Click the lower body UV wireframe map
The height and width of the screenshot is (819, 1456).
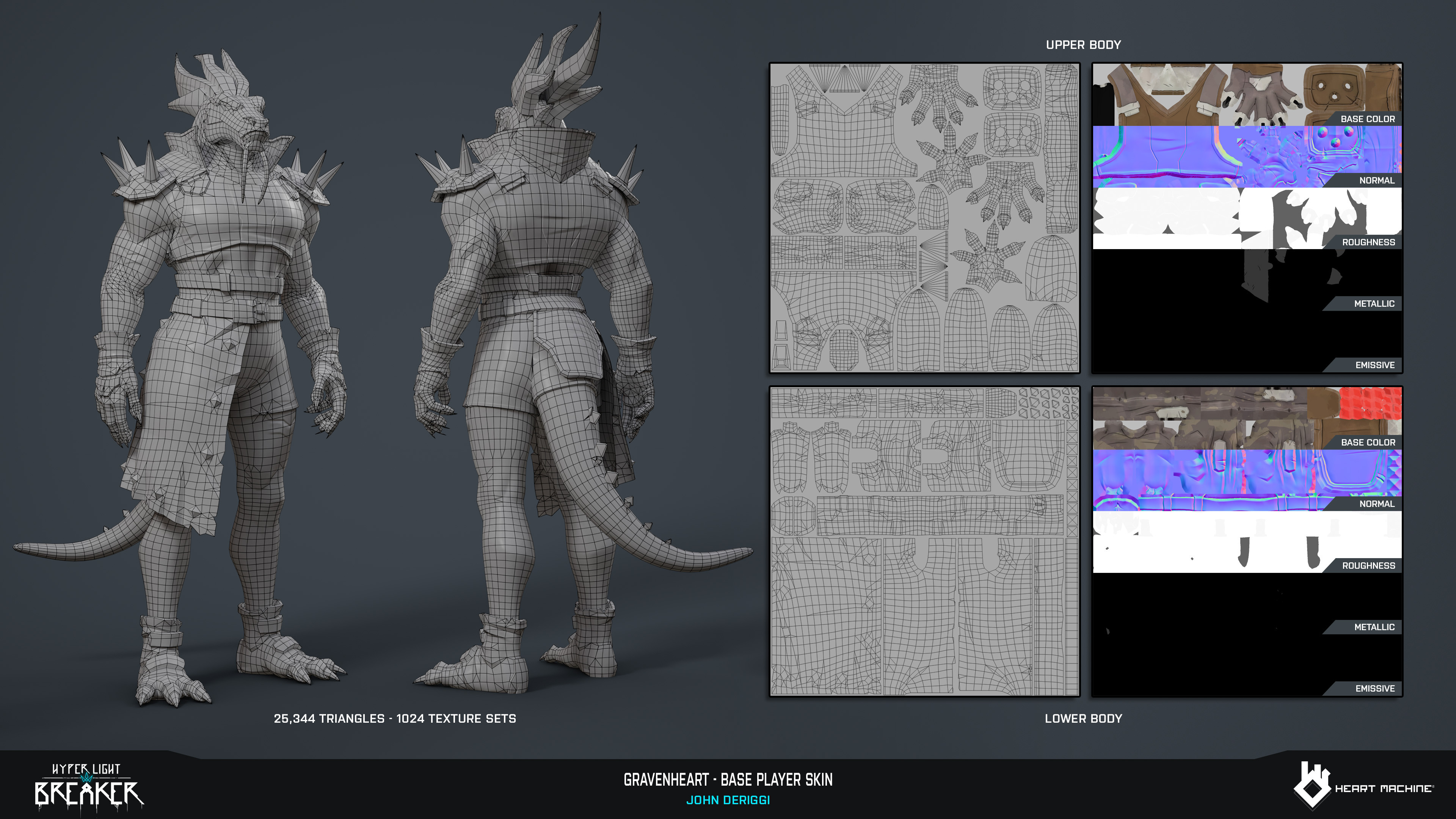924,541
